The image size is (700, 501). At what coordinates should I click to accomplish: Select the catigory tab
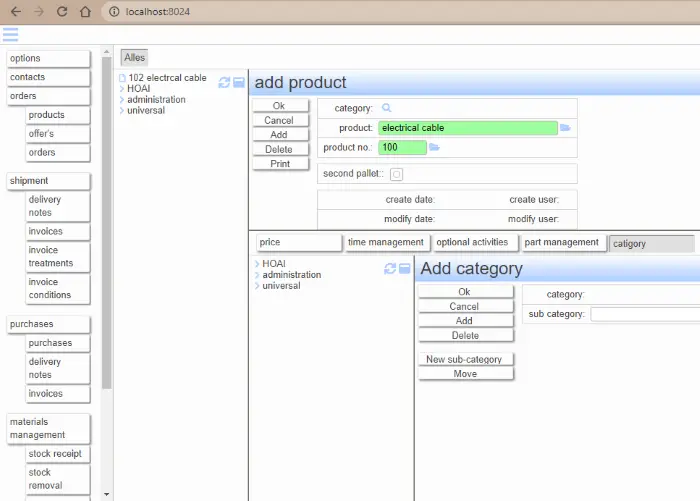(x=652, y=244)
